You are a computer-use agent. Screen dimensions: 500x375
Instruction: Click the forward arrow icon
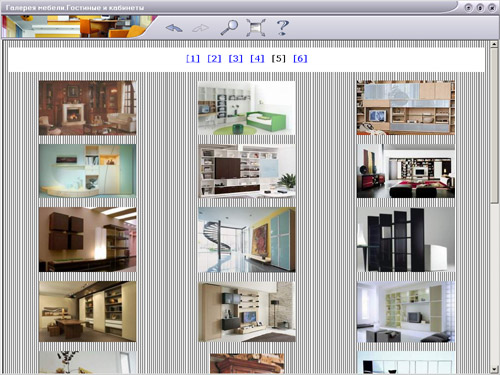click(x=201, y=28)
